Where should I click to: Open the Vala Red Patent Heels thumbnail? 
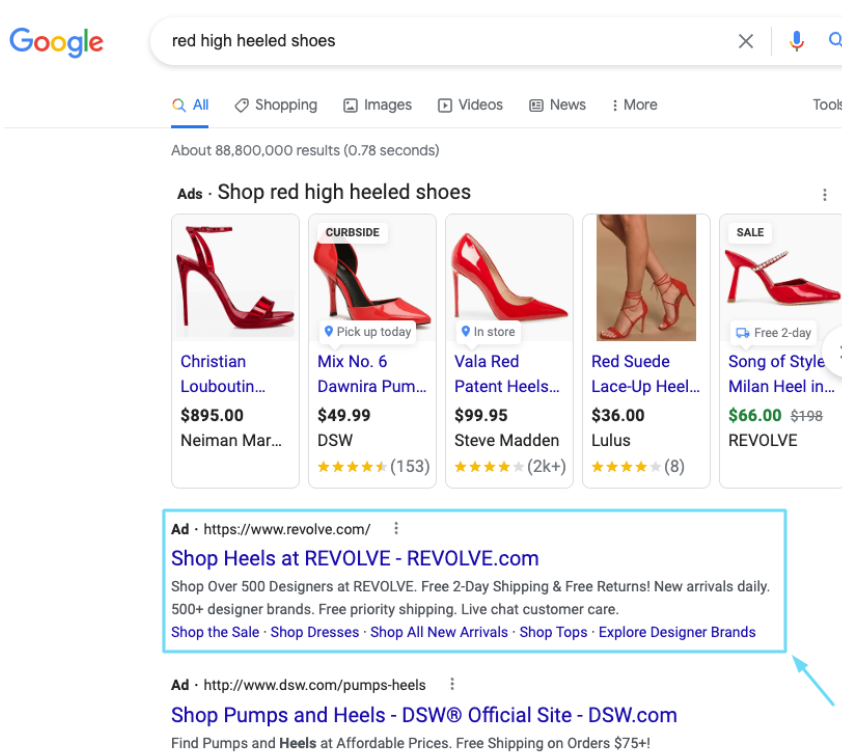tap(509, 277)
